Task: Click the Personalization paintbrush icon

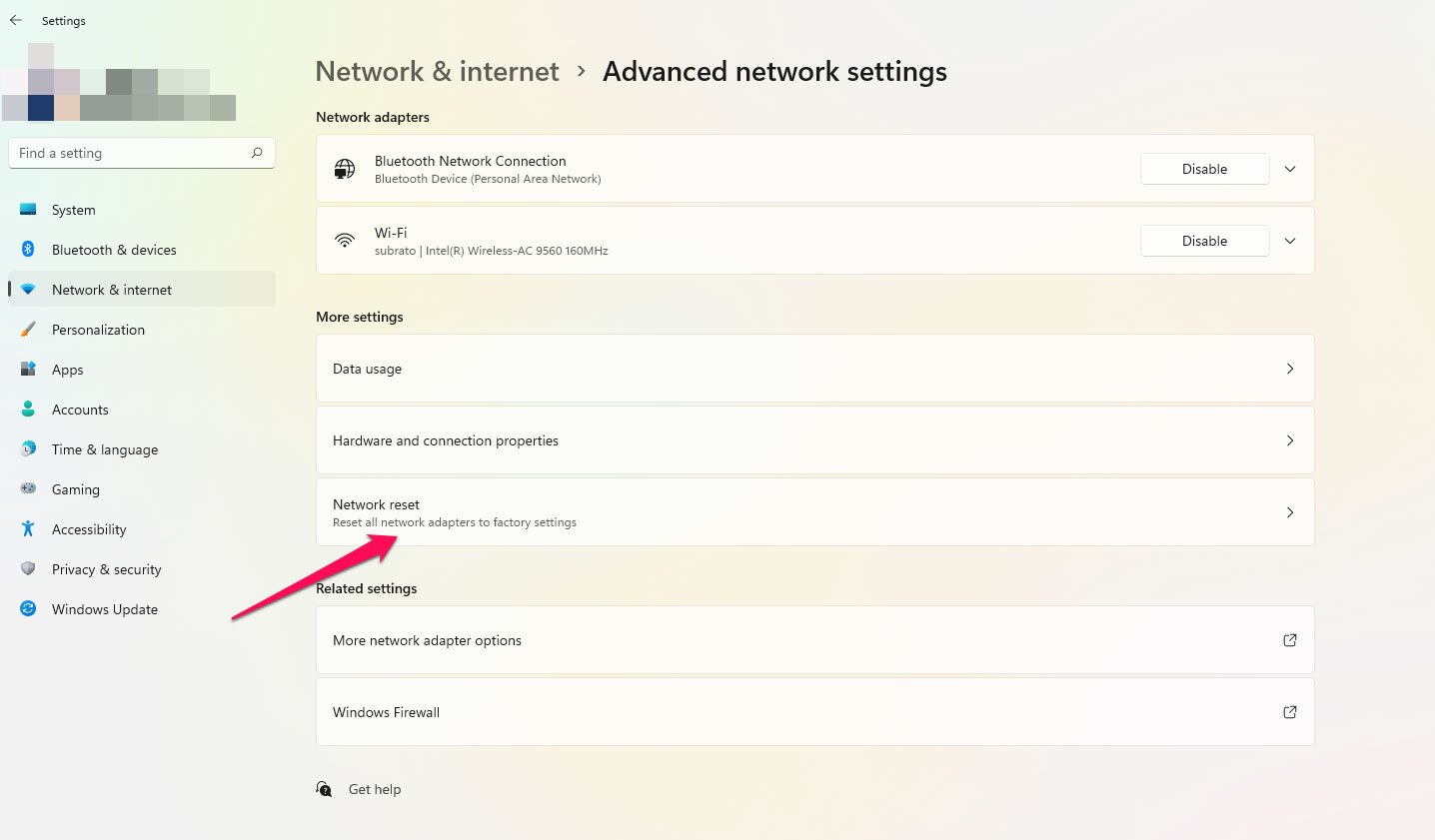Action: click(x=28, y=330)
